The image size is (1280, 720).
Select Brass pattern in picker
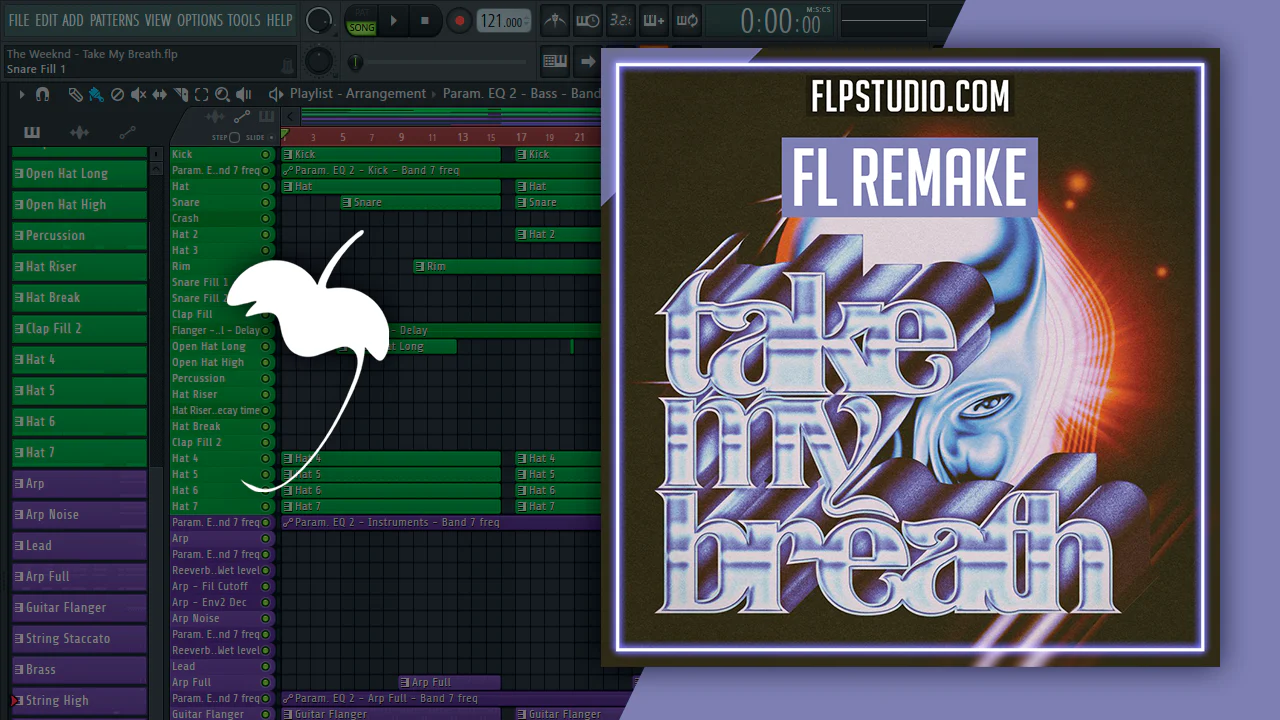click(79, 669)
